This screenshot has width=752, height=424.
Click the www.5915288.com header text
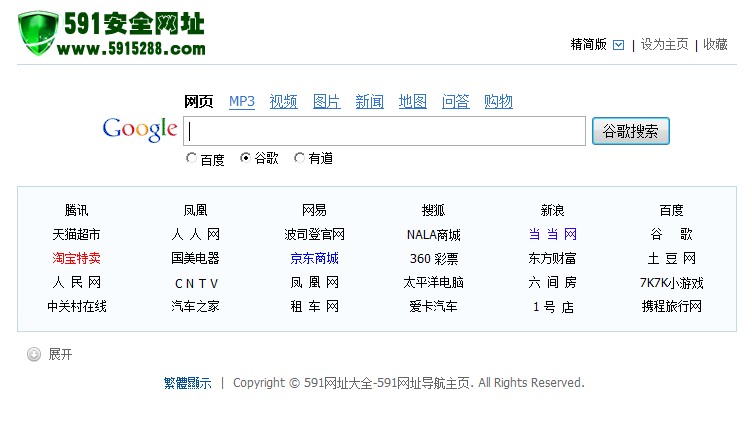pyautogui.click(x=131, y=48)
